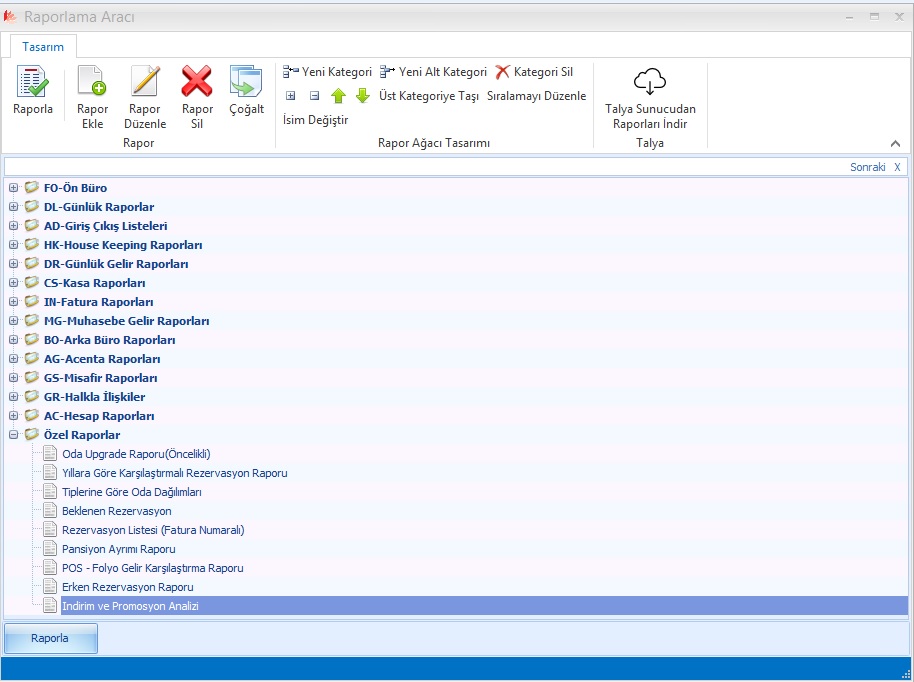Screen dimensions: 914x682
Task: Click Kategori Sil with red X
Action: click(535, 72)
